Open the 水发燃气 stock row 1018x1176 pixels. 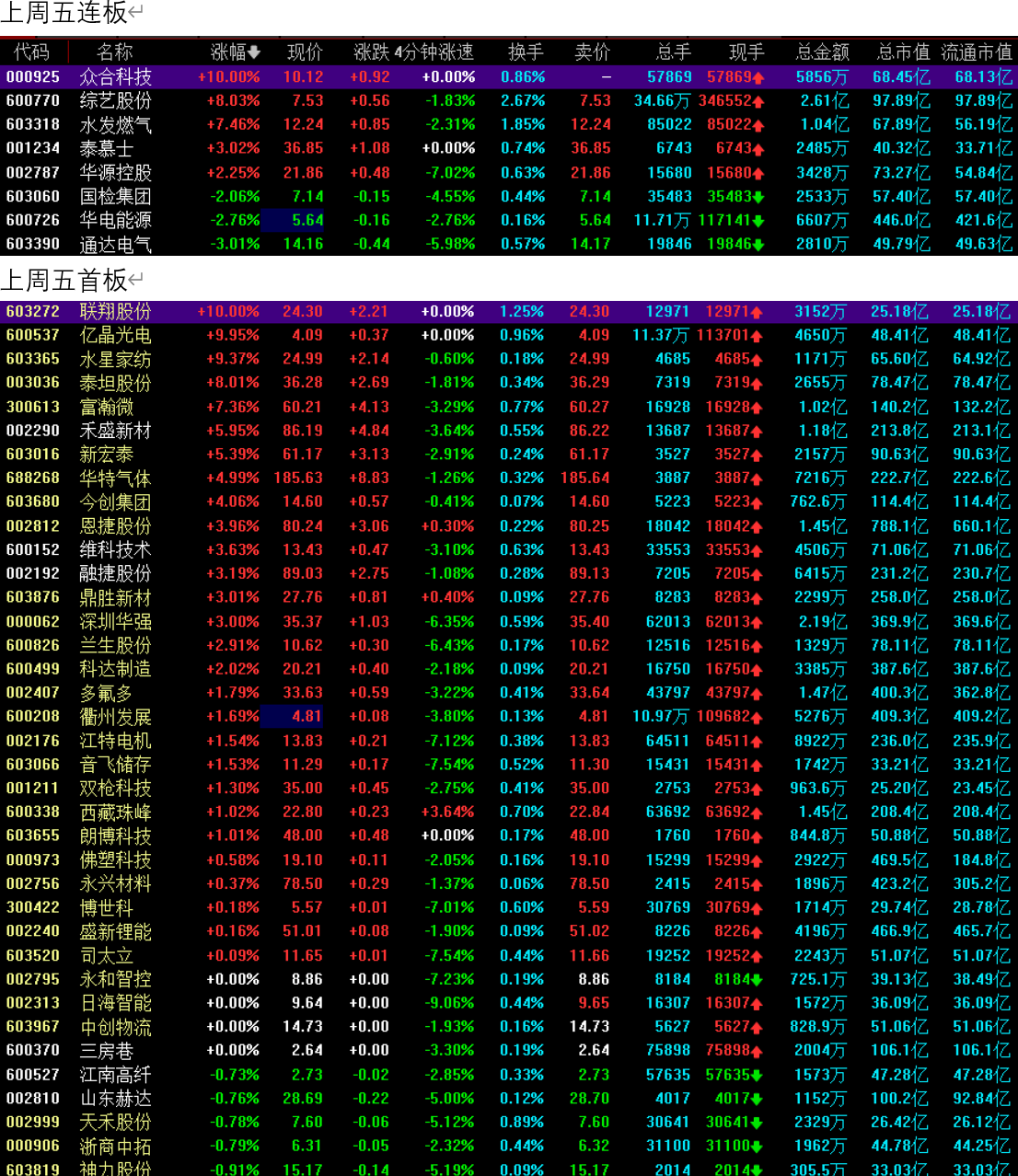pyautogui.click(x=509, y=124)
